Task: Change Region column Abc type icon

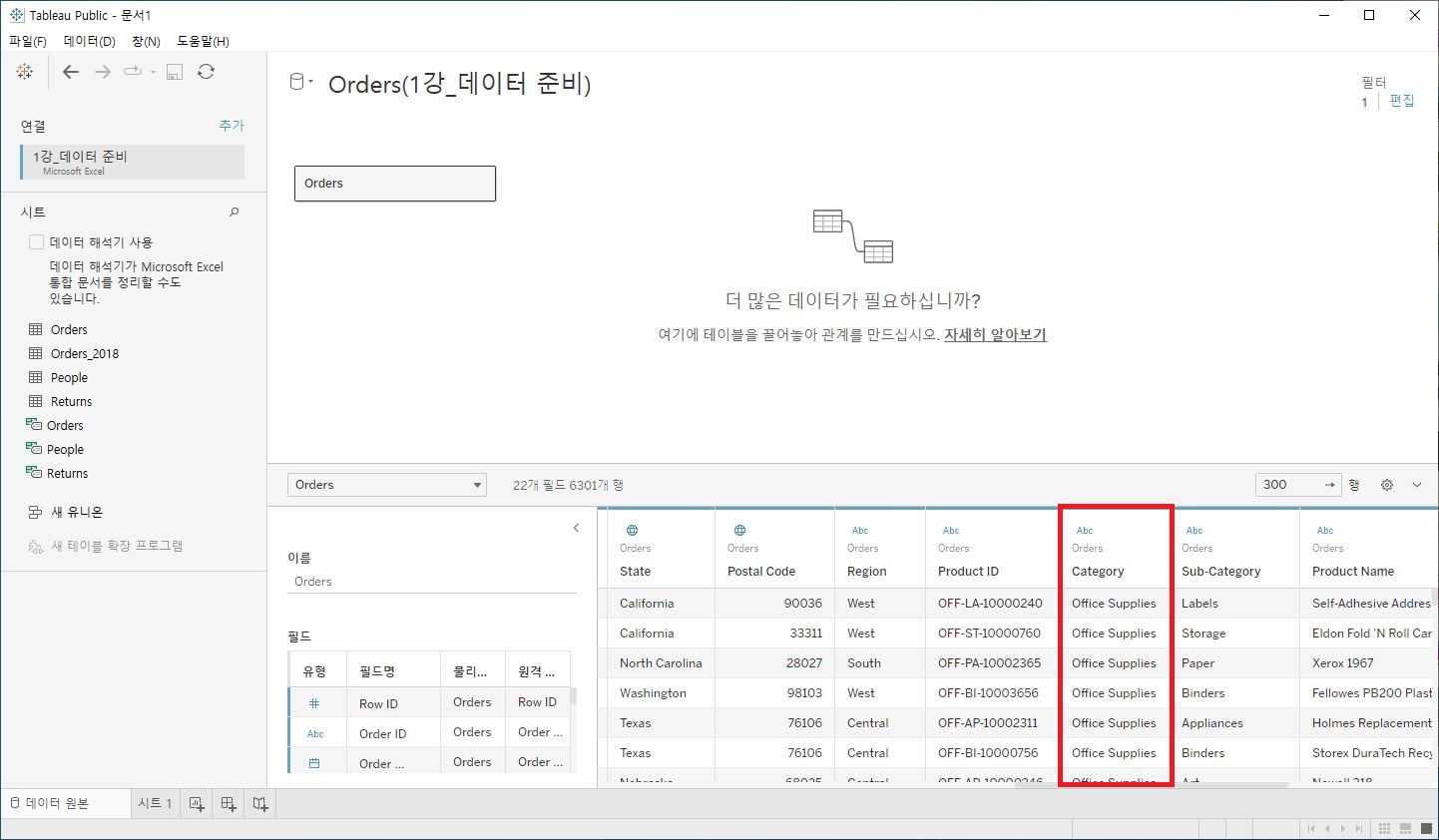Action: [x=860, y=531]
